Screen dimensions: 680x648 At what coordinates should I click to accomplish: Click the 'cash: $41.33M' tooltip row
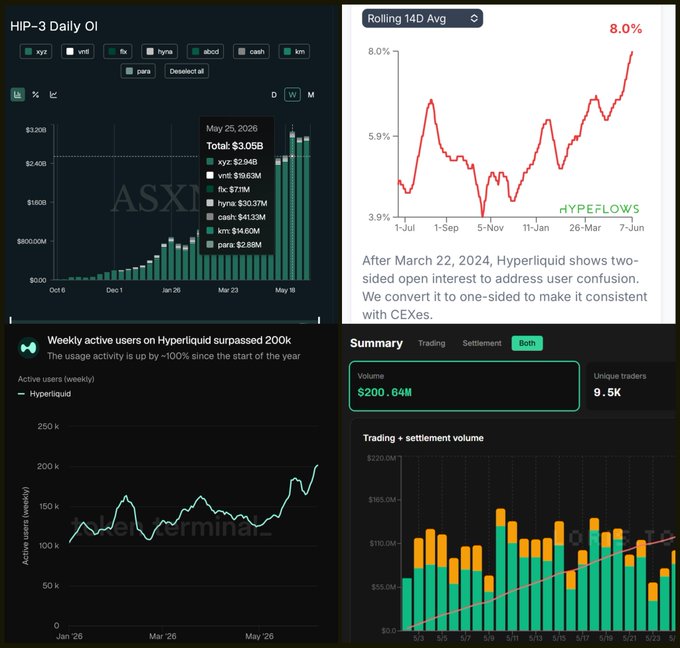236,217
